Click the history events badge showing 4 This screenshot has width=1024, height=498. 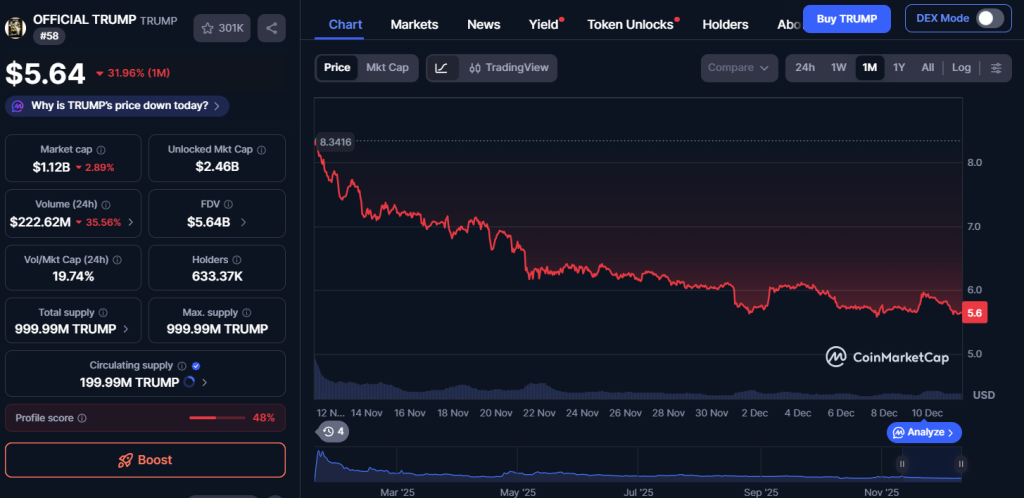coord(333,432)
